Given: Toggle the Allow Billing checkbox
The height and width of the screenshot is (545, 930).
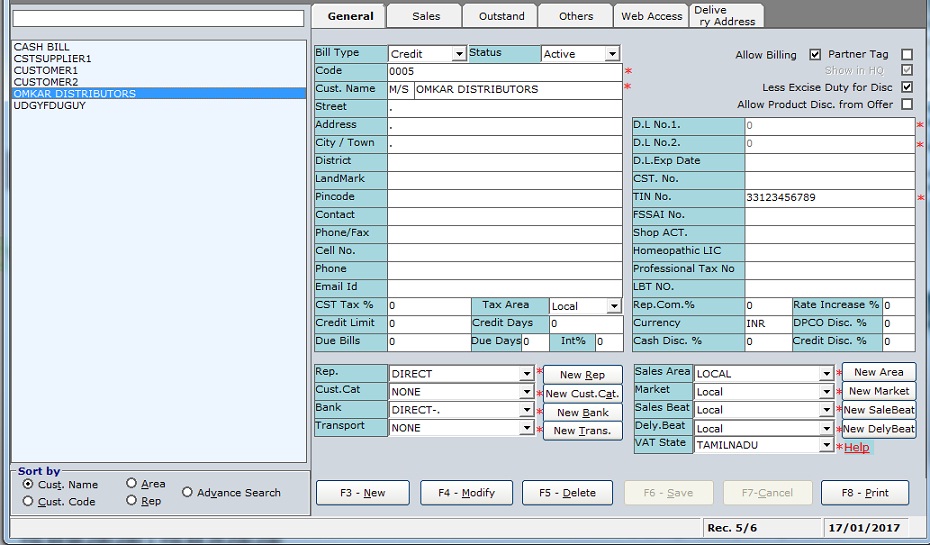Looking at the screenshot, I should pos(815,55).
